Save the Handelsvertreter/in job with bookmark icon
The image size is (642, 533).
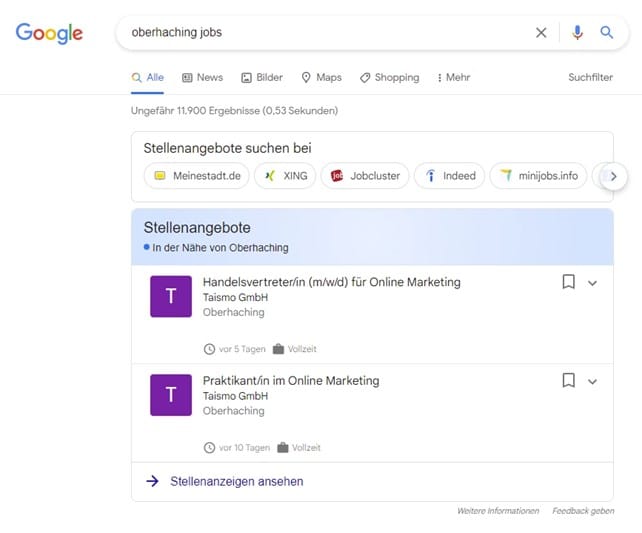point(568,282)
